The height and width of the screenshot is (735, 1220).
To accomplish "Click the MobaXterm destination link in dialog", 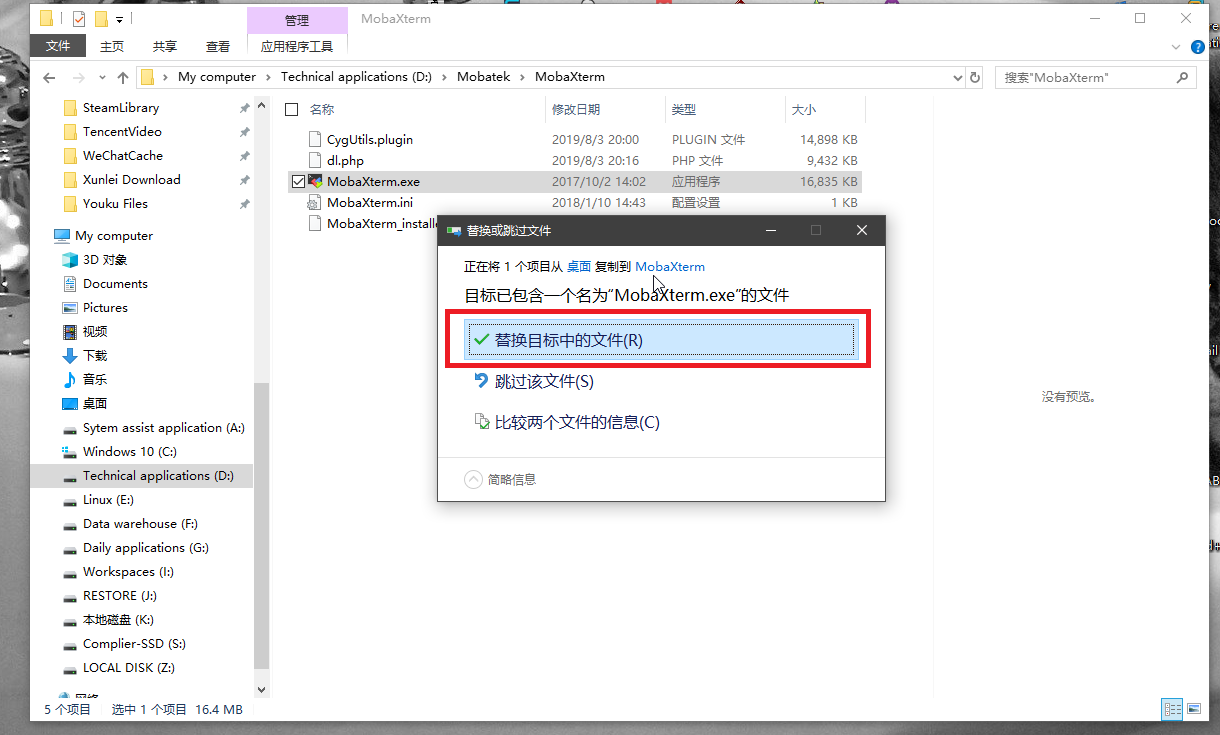I will [x=670, y=267].
